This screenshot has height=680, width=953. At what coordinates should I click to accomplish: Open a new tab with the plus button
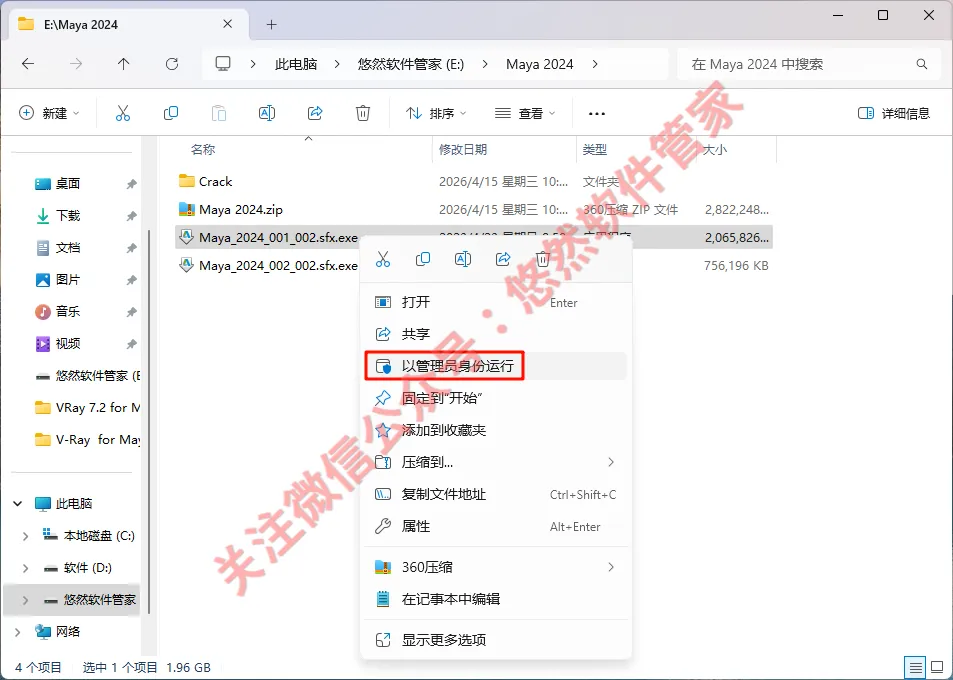click(272, 24)
